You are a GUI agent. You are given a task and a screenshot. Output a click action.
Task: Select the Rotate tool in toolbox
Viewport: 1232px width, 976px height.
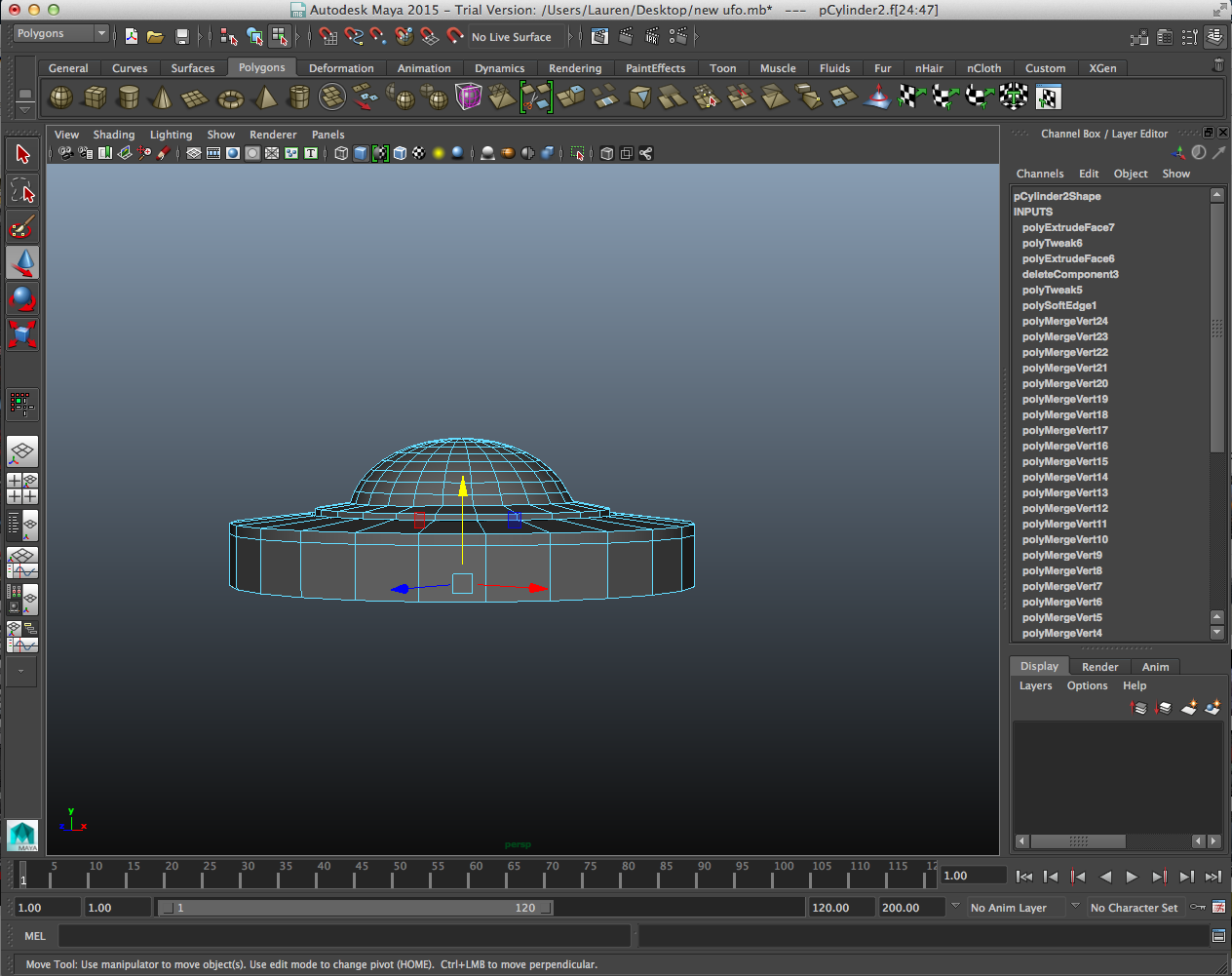22,298
